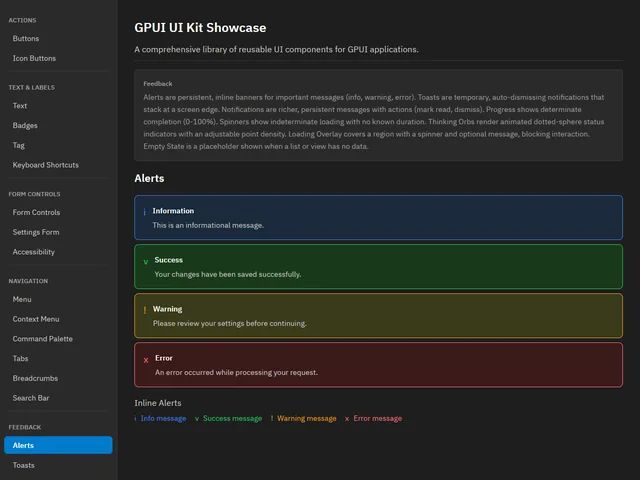Navigate to Settings Form
640x480 pixels.
coord(58,232)
